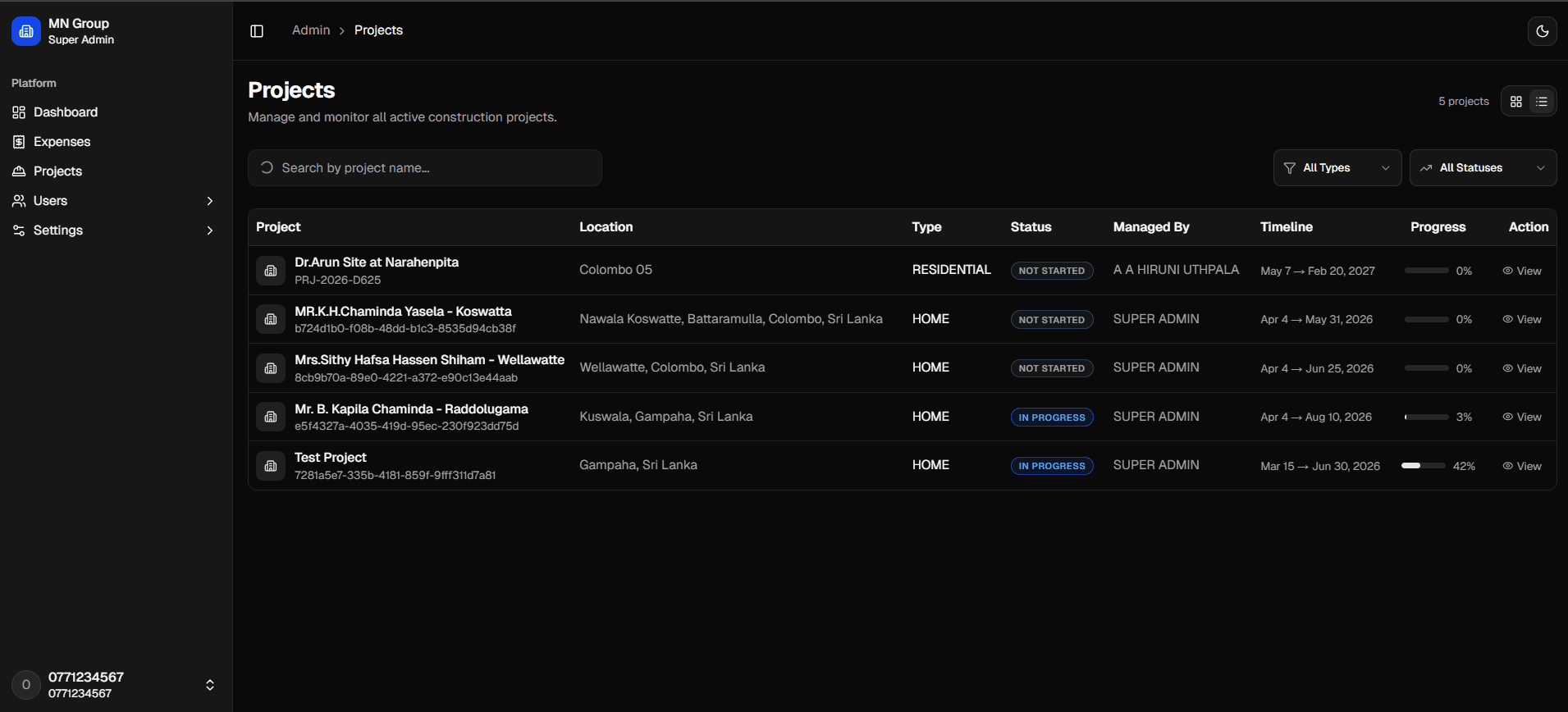The image size is (1568, 712).
Task: Click the Kuswala, Gampaha, Sri Lanka location
Action: (x=666, y=417)
